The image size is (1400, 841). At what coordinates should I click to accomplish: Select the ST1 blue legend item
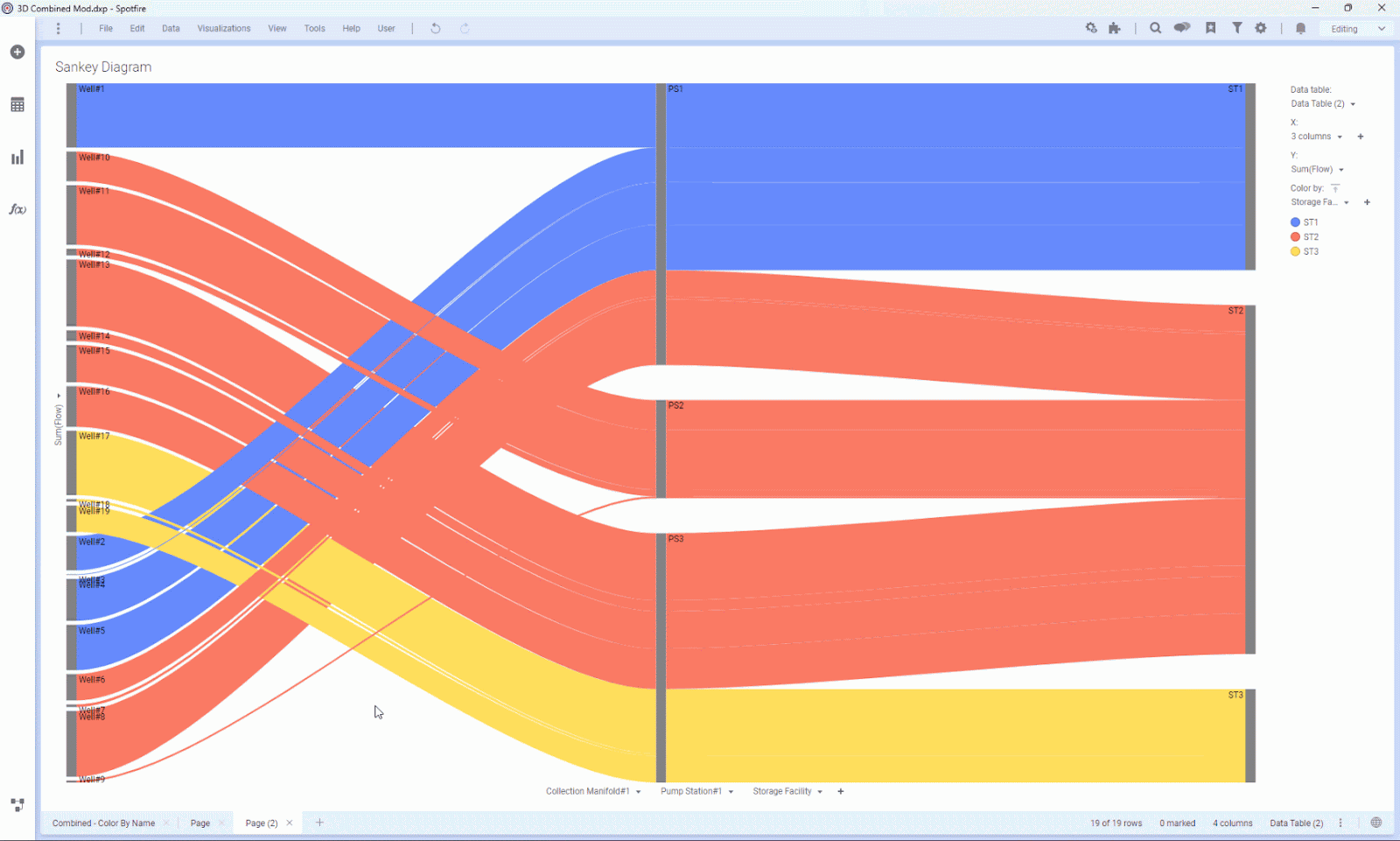click(x=1307, y=221)
